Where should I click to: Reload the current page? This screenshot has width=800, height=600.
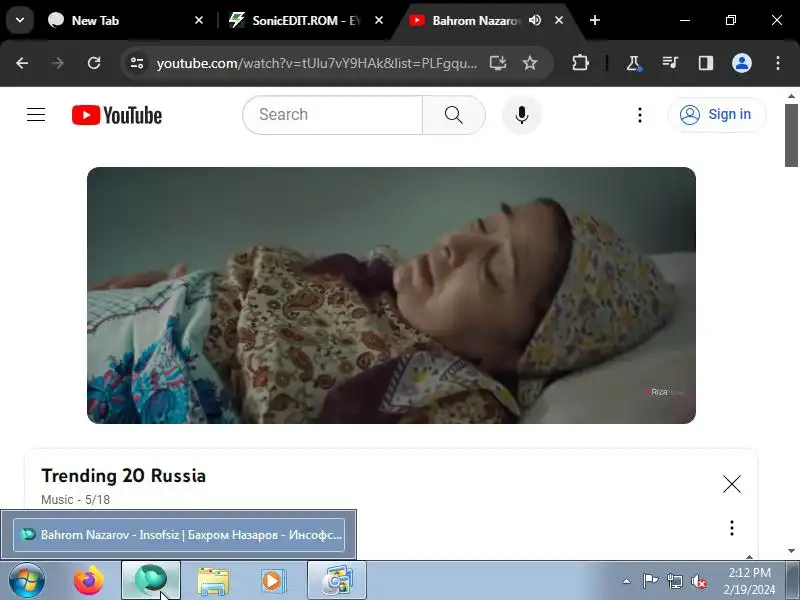94,63
